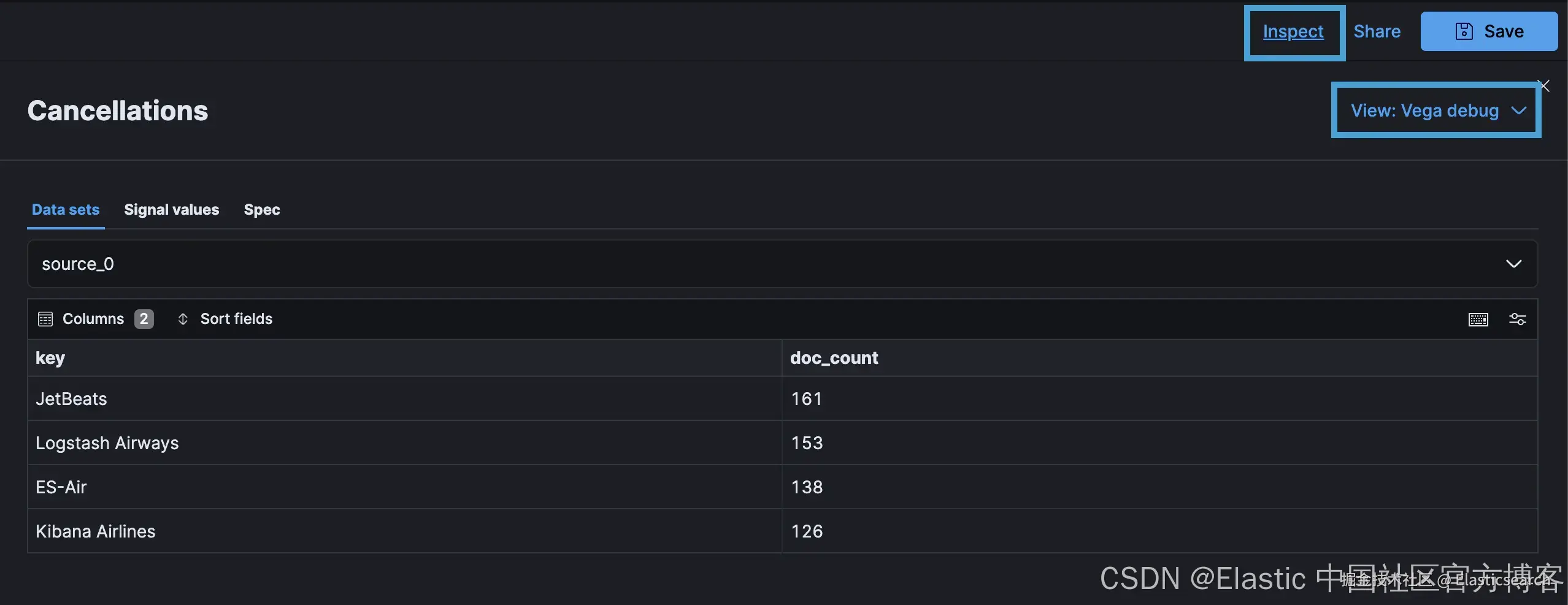Viewport: 1568px width, 605px height.
Task: Open the View: Vega debug dropdown
Action: pos(1435,110)
